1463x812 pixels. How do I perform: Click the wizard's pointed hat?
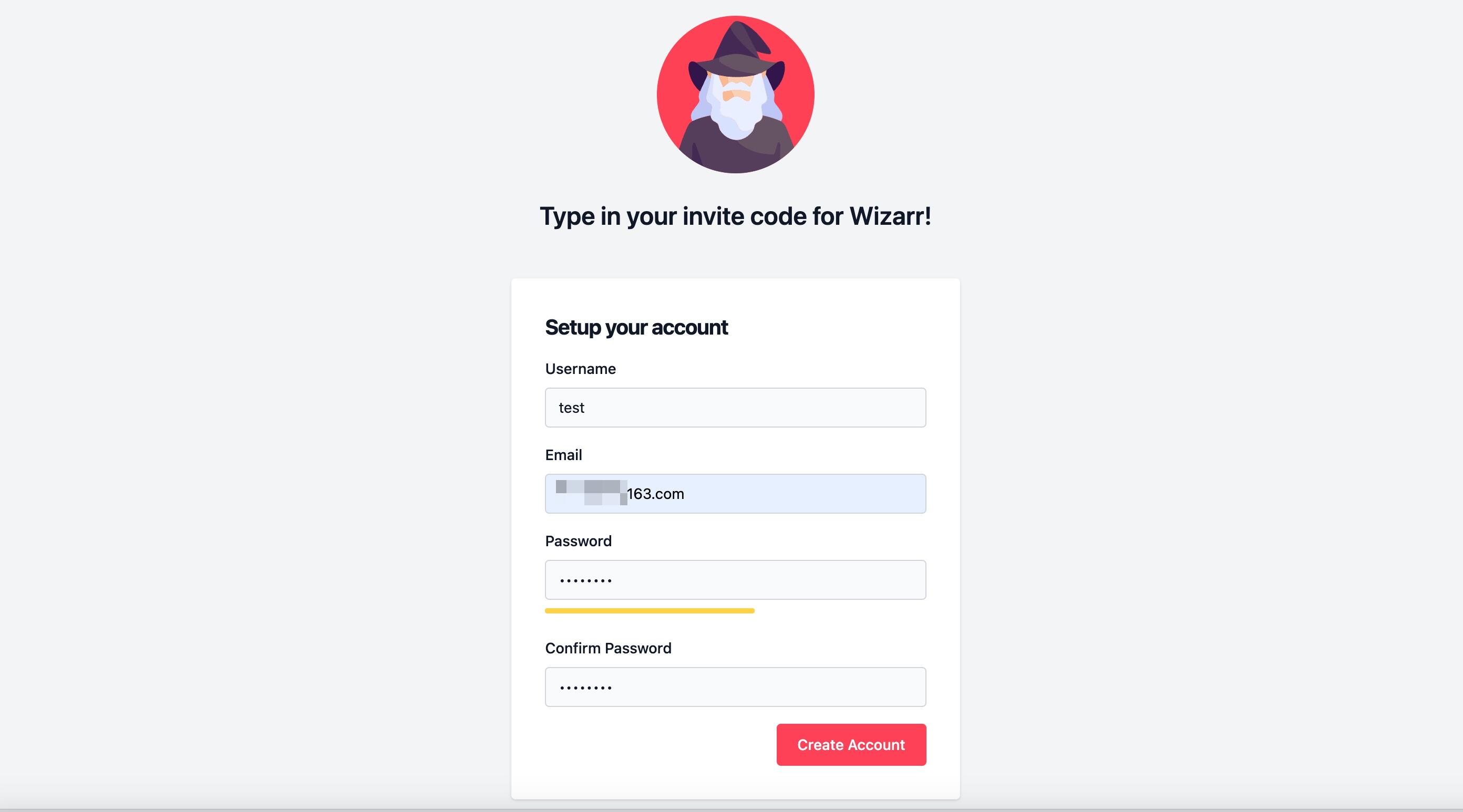[x=738, y=50]
